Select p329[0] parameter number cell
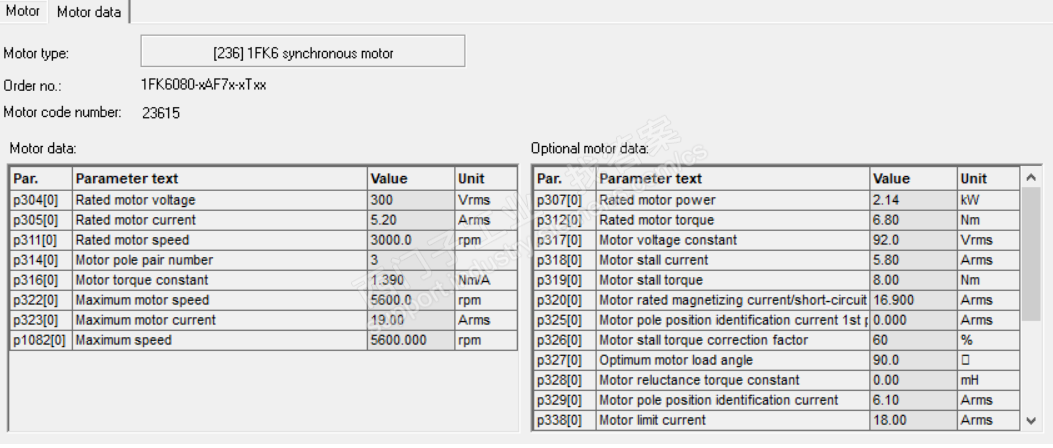The height and width of the screenshot is (448, 1053). pyautogui.click(x=565, y=400)
